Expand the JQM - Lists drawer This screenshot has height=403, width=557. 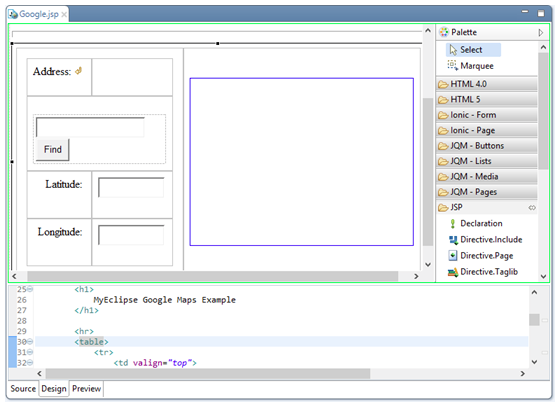[487, 161]
